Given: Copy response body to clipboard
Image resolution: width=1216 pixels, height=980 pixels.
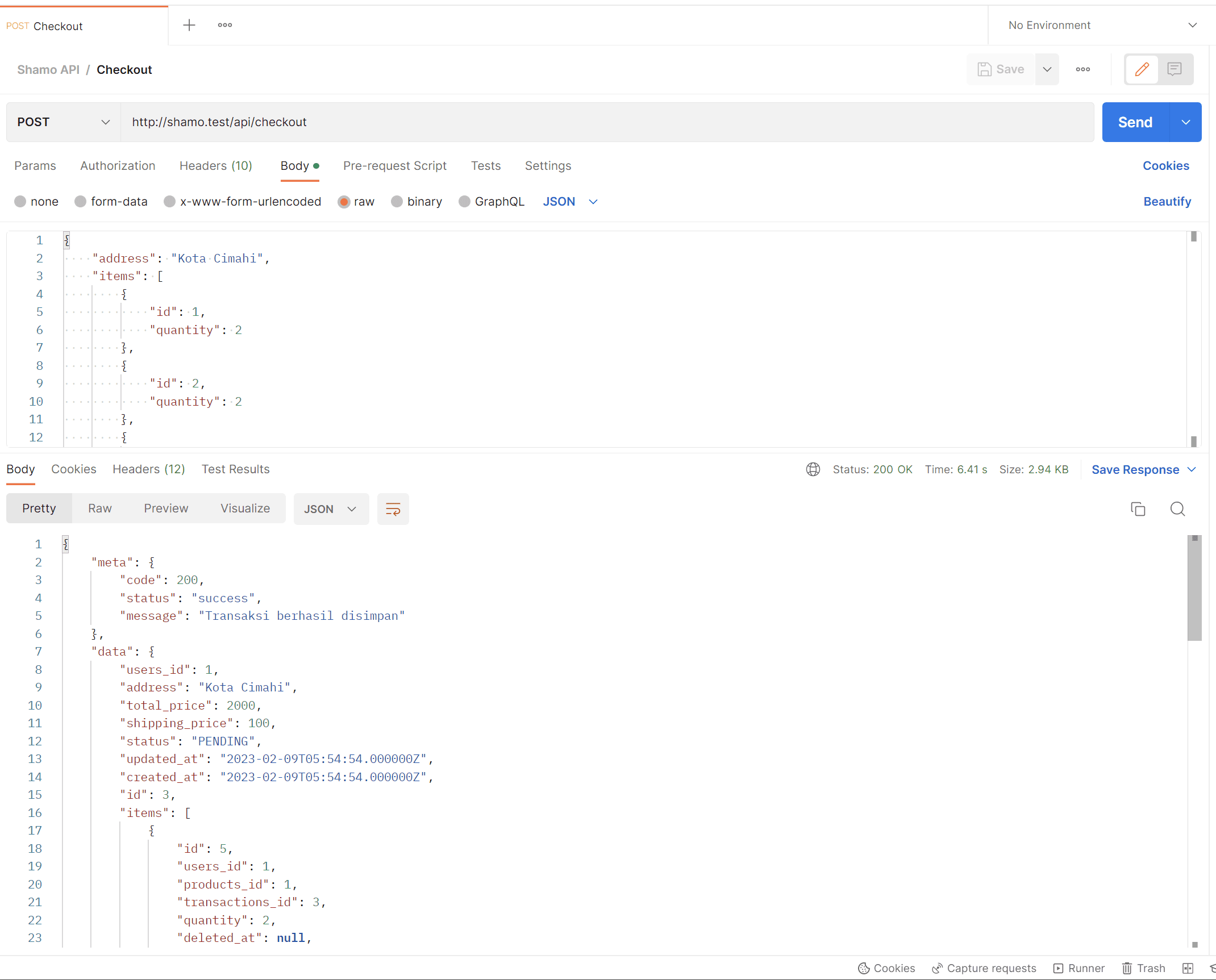Looking at the screenshot, I should 1138,509.
